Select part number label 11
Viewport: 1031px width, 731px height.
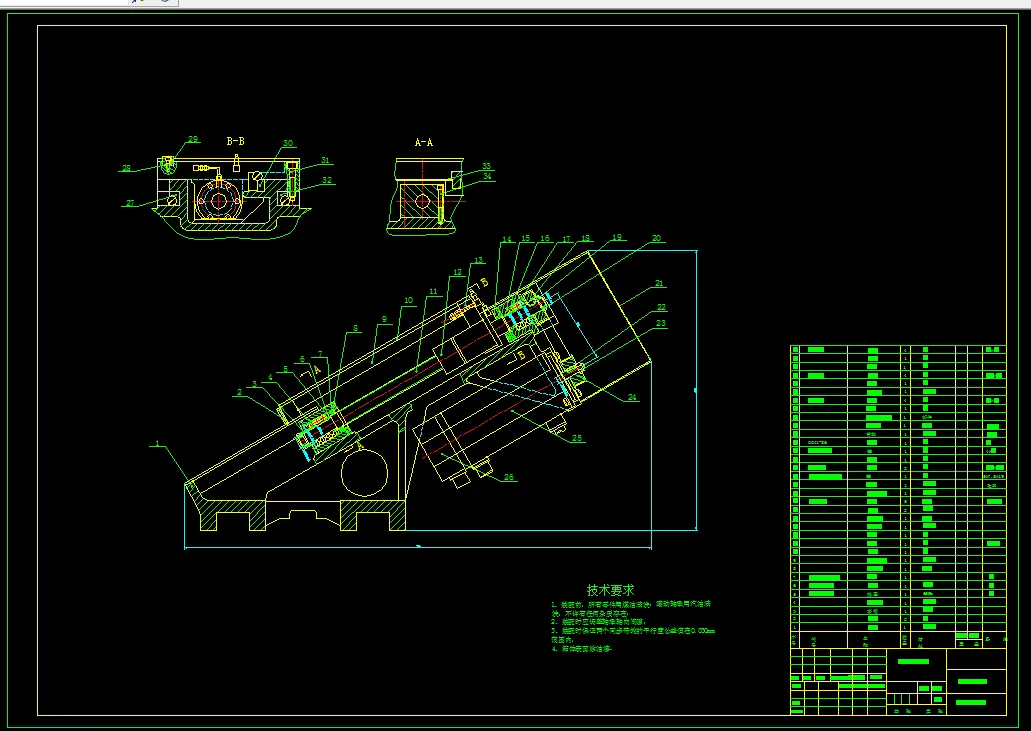point(433,291)
